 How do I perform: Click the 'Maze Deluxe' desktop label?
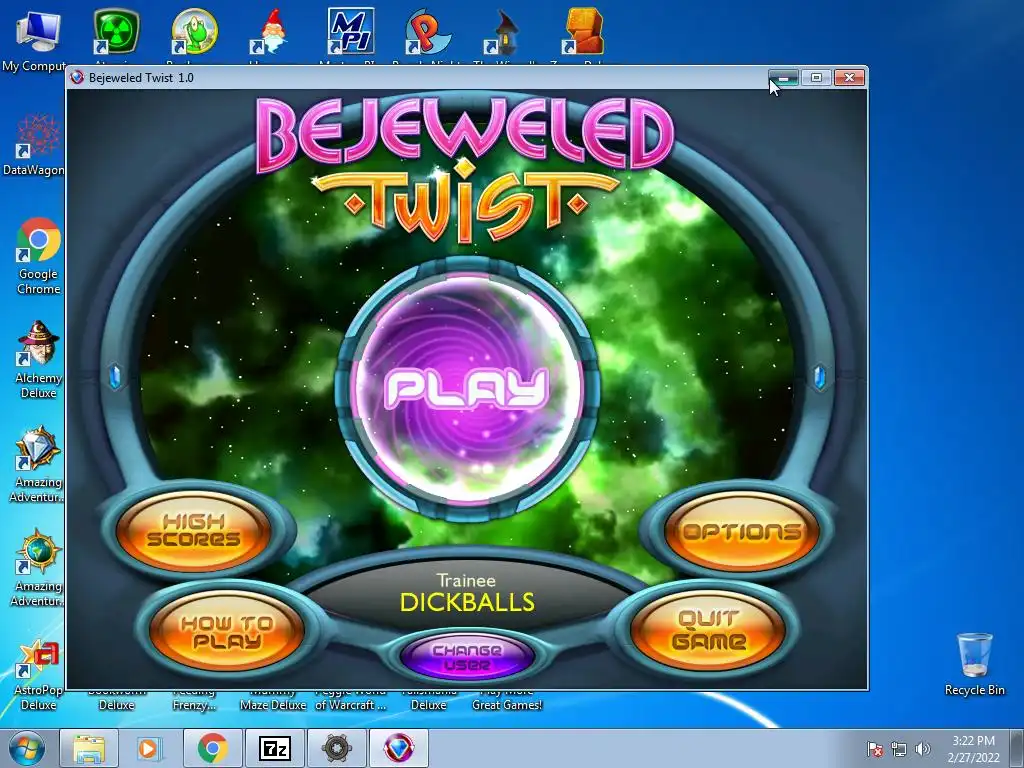coord(272,705)
